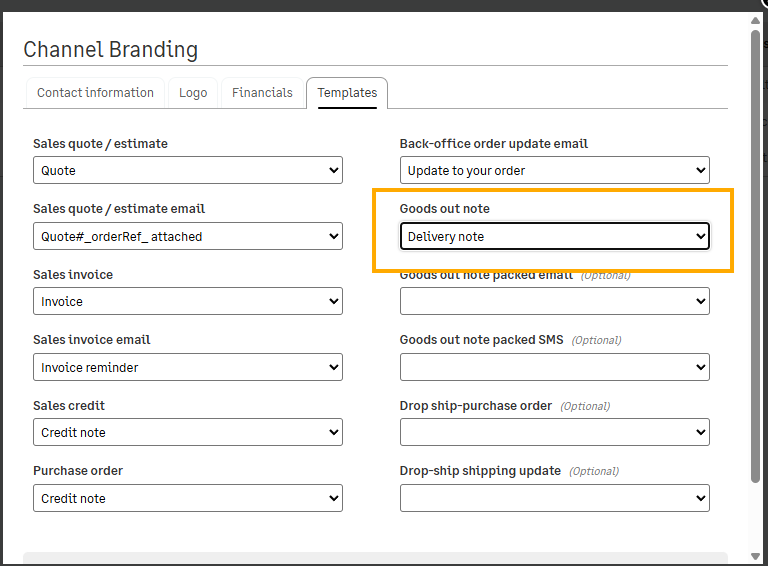Viewport: 768px width, 566px height.
Task: Click the Goods out note packed SMS label
Action: point(481,340)
